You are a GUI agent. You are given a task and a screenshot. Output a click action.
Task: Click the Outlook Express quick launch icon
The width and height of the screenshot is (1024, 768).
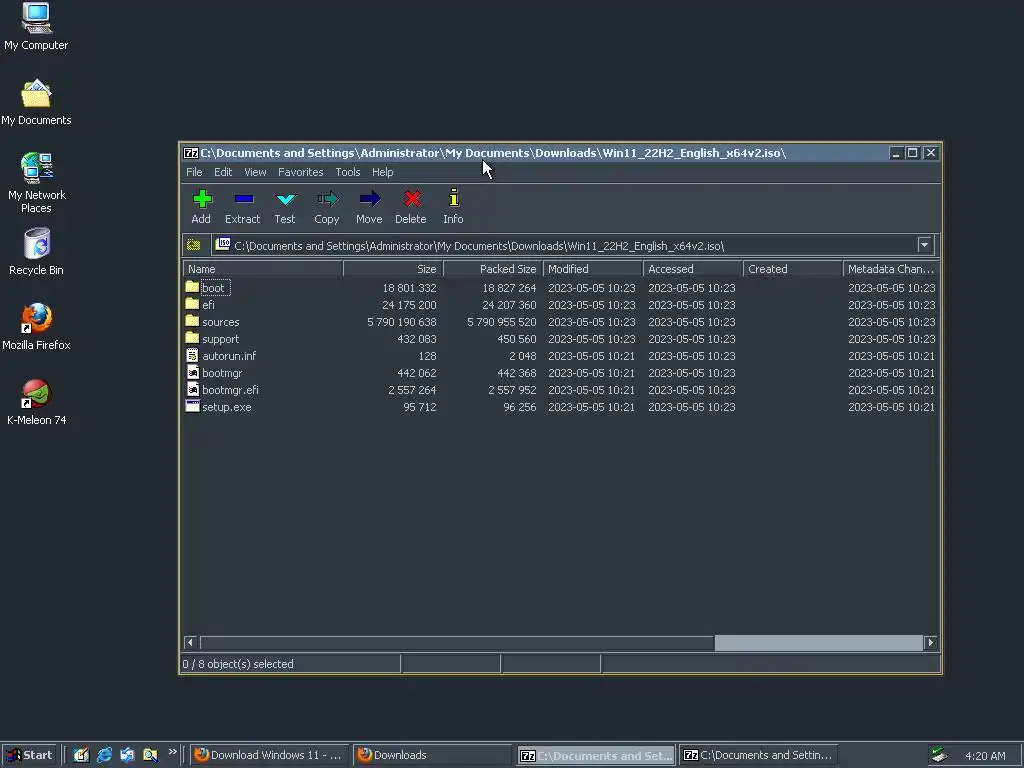pyautogui.click(x=127, y=755)
